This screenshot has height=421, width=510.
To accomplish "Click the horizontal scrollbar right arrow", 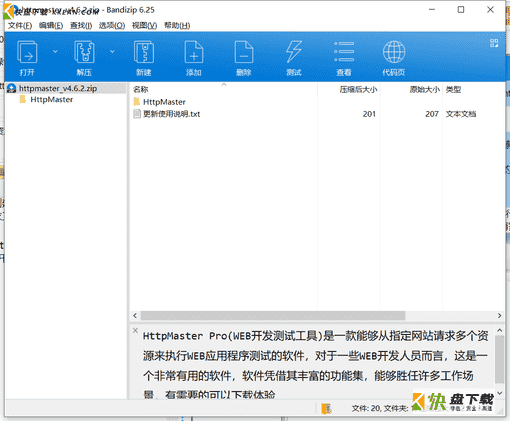I will [x=499, y=315].
